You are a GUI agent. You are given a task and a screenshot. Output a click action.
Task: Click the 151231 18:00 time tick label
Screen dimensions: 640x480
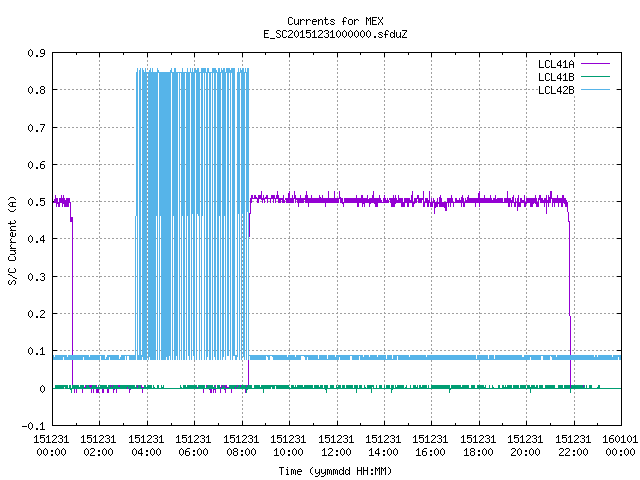[478, 445]
